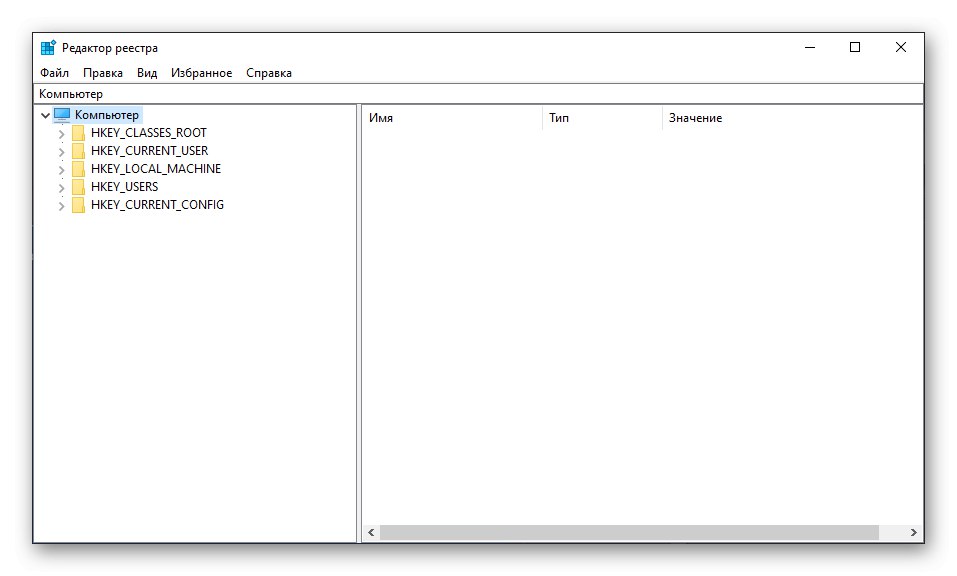Image resolution: width=957 pixels, height=576 pixels.
Task: Click HKEY_USERS folder icon
Action: point(78,187)
